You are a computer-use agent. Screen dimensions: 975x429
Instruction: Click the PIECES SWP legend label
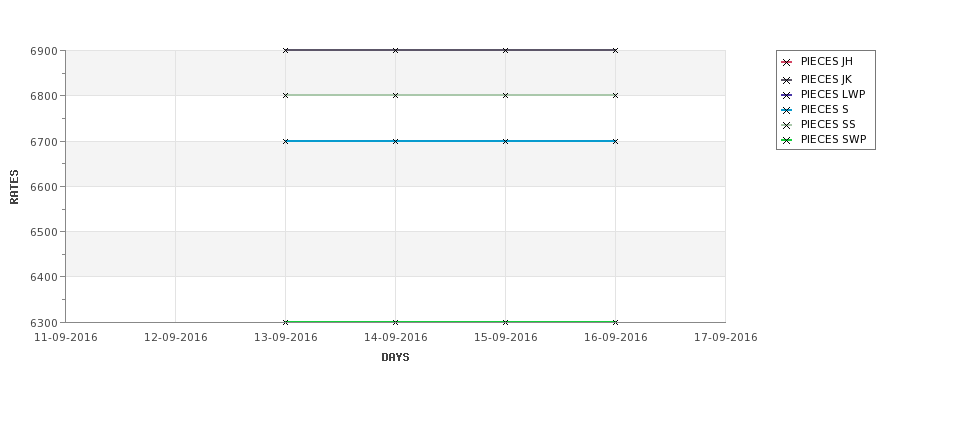pos(833,139)
